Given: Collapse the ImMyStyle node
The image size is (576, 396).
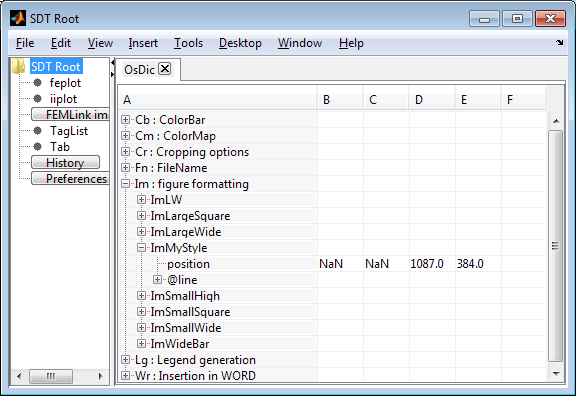Looking at the screenshot, I should point(141,247).
